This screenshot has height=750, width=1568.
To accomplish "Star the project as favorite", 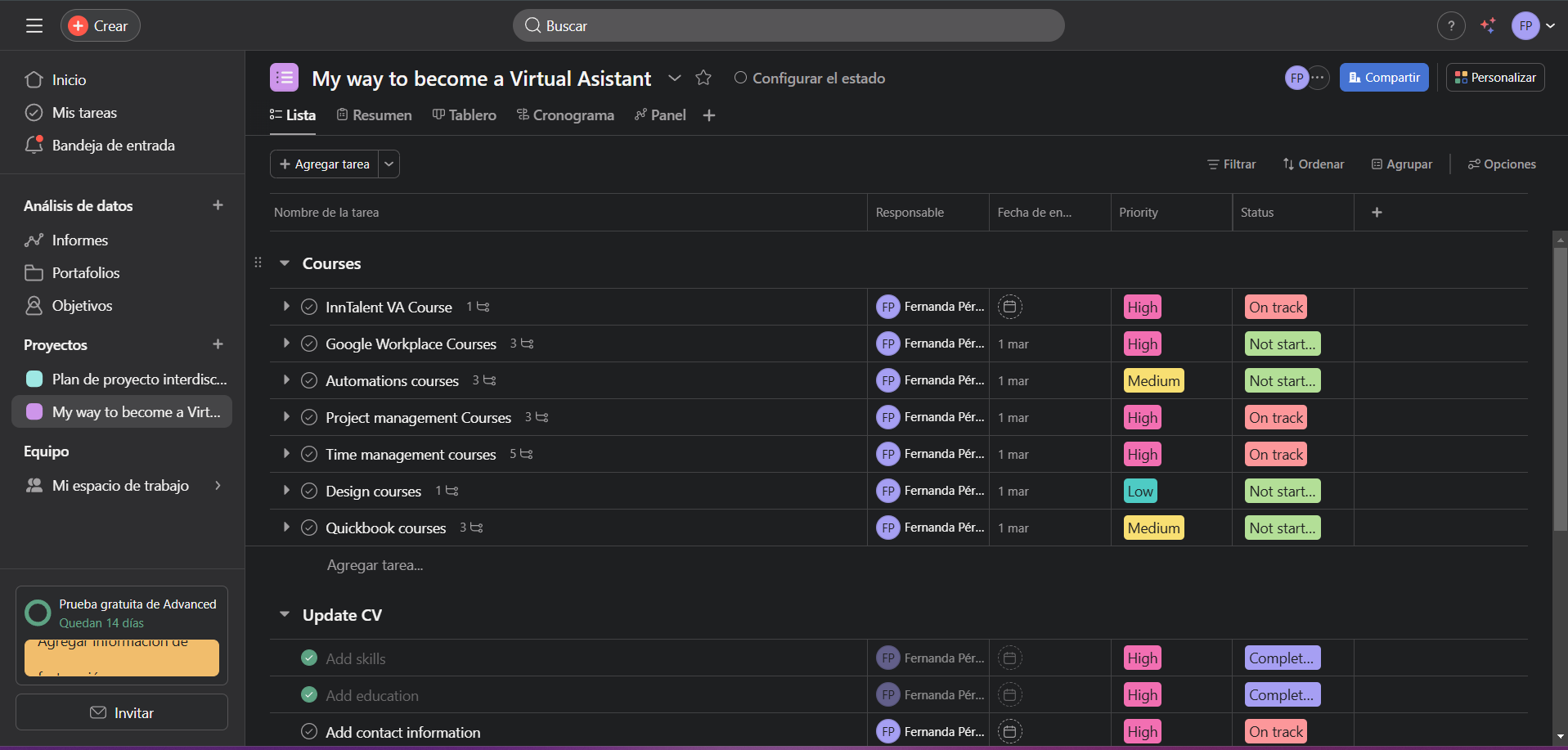I will pyautogui.click(x=703, y=78).
